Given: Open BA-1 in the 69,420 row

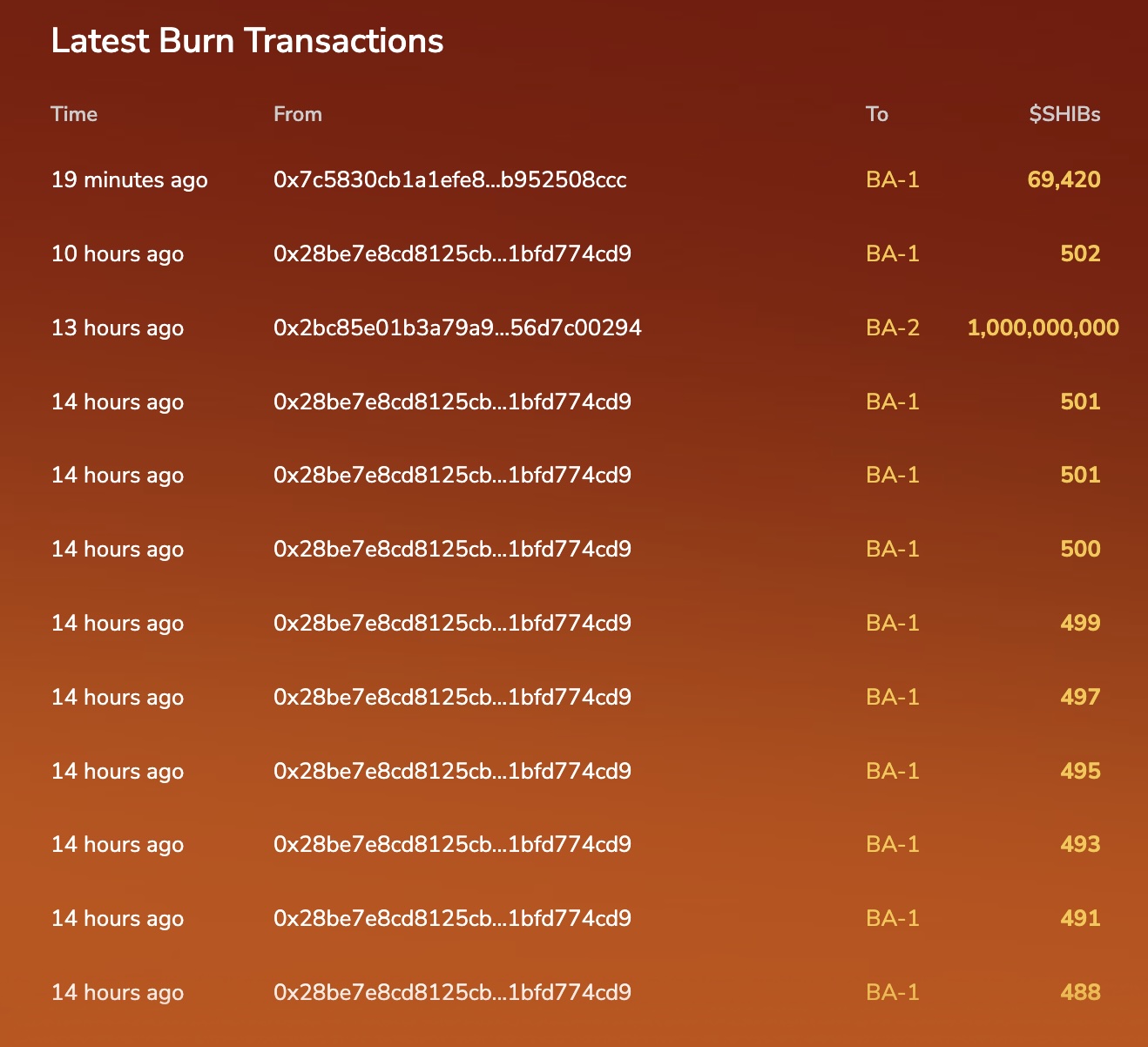Looking at the screenshot, I should click(x=893, y=180).
